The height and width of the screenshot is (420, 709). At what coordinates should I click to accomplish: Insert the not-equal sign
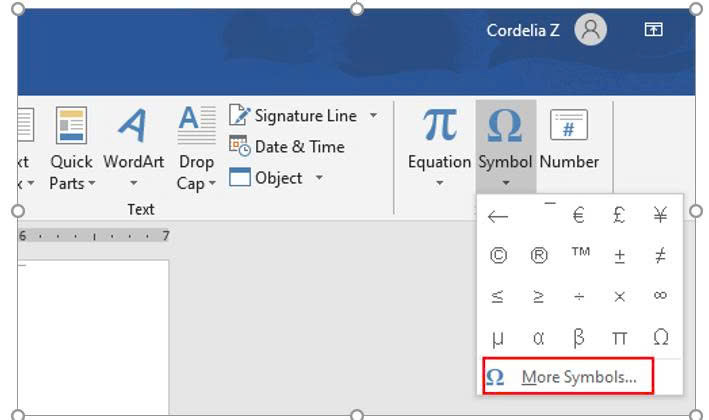[660, 255]
